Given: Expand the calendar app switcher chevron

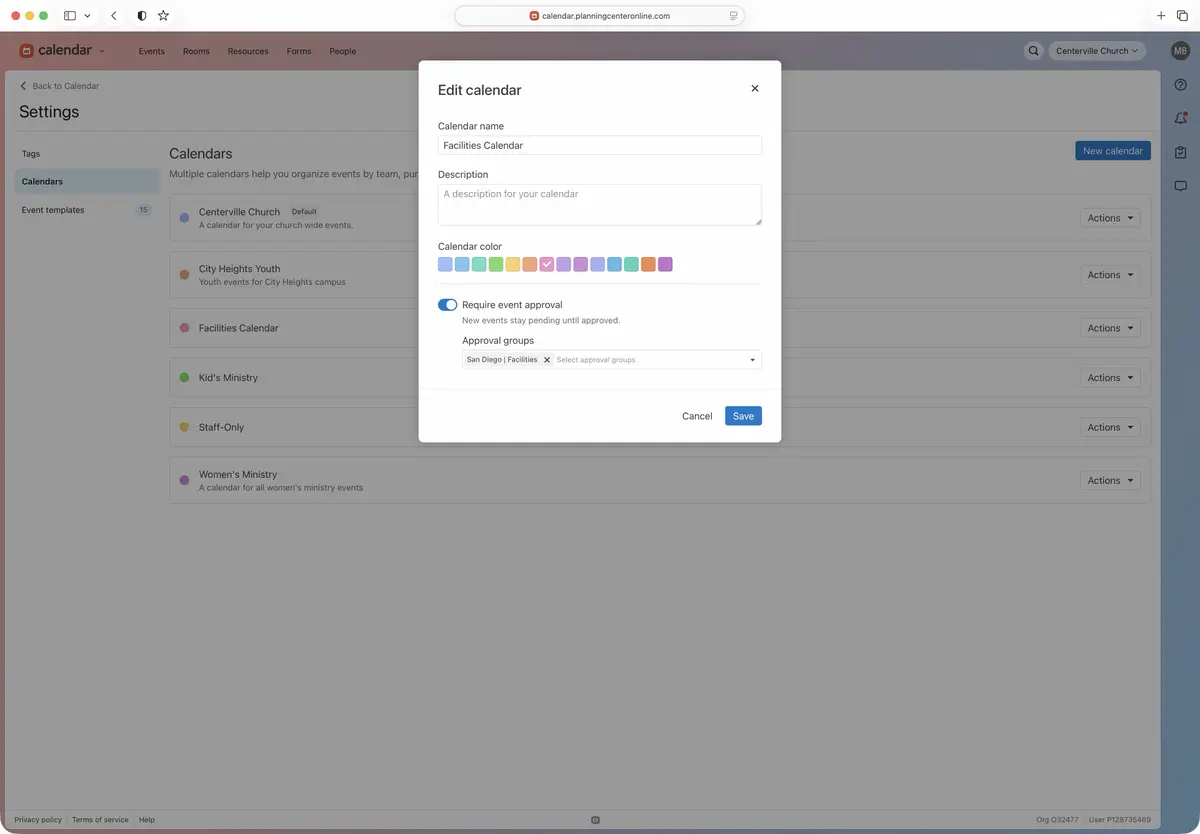Looking at the screenshot, I should pos(102,51).
